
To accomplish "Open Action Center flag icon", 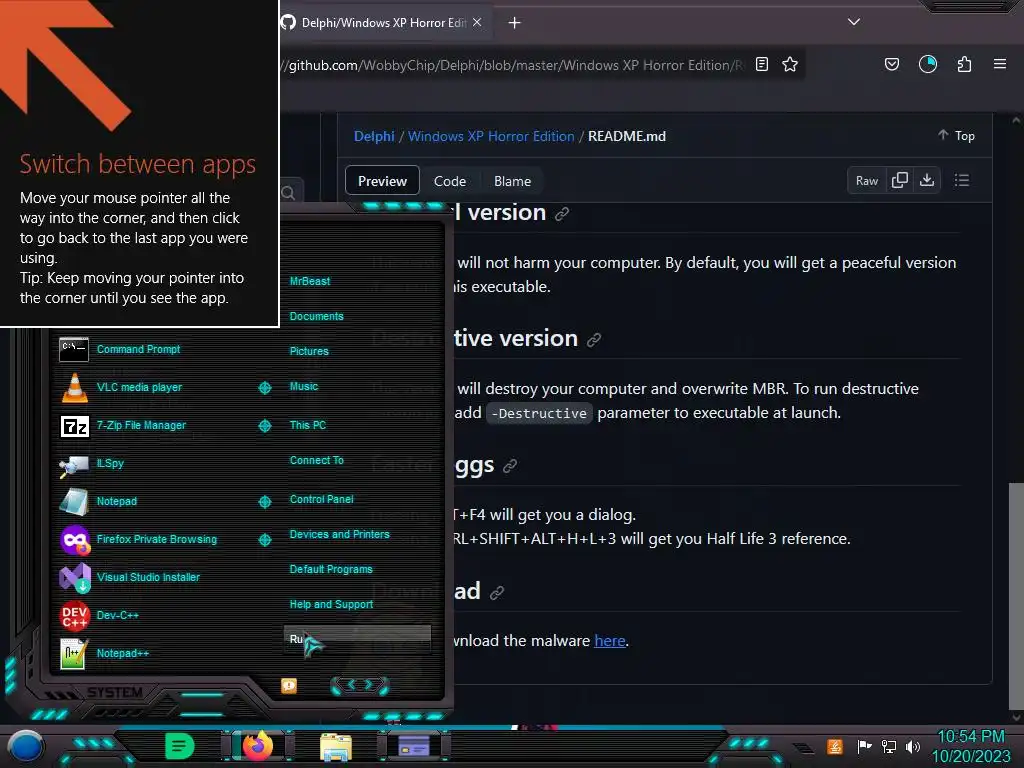I will tap(864, 746).
